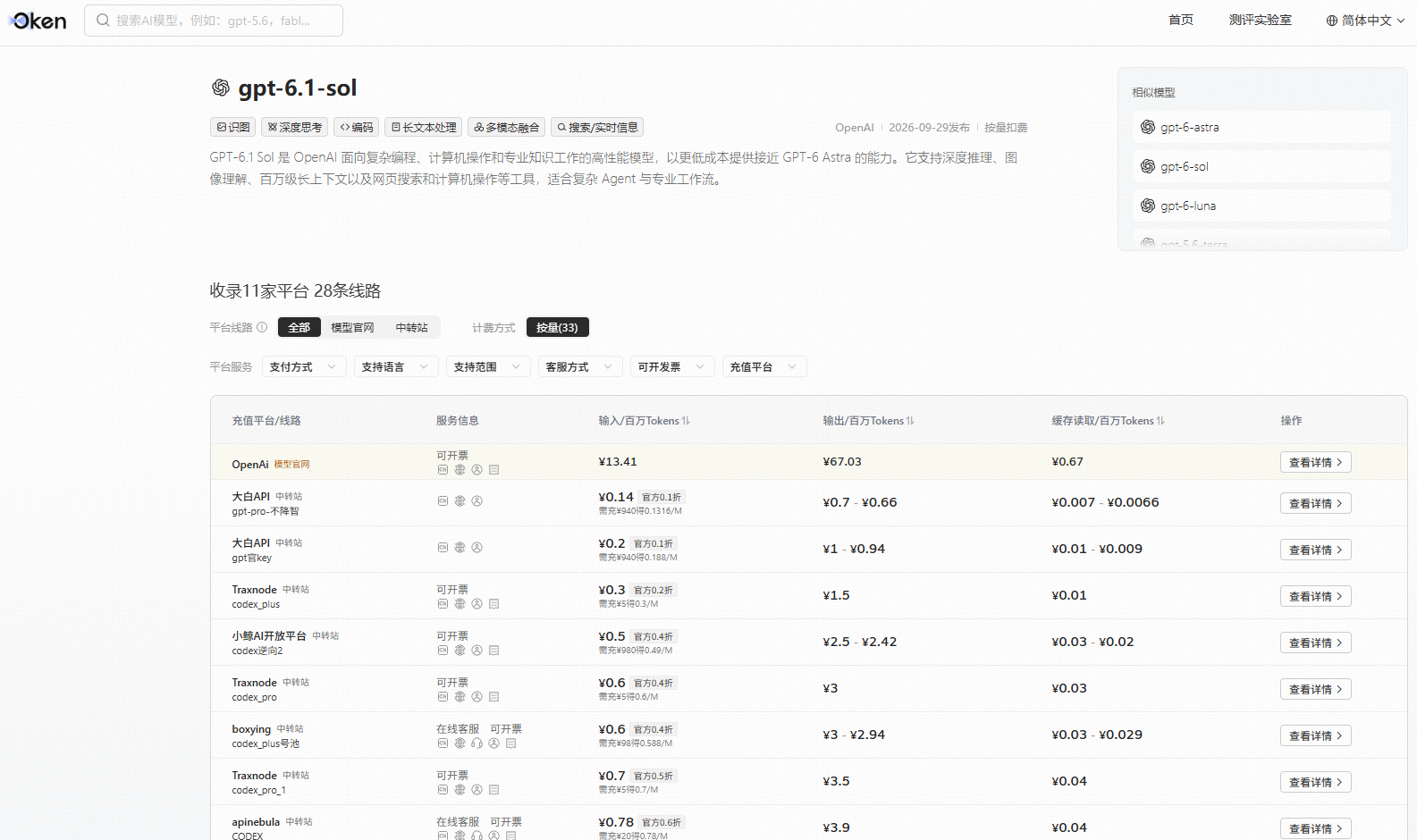This screenshot has width=1417, height=840.
Task: Focus the 搜索AI模型 search field
Action: click(x=214, y=21)
